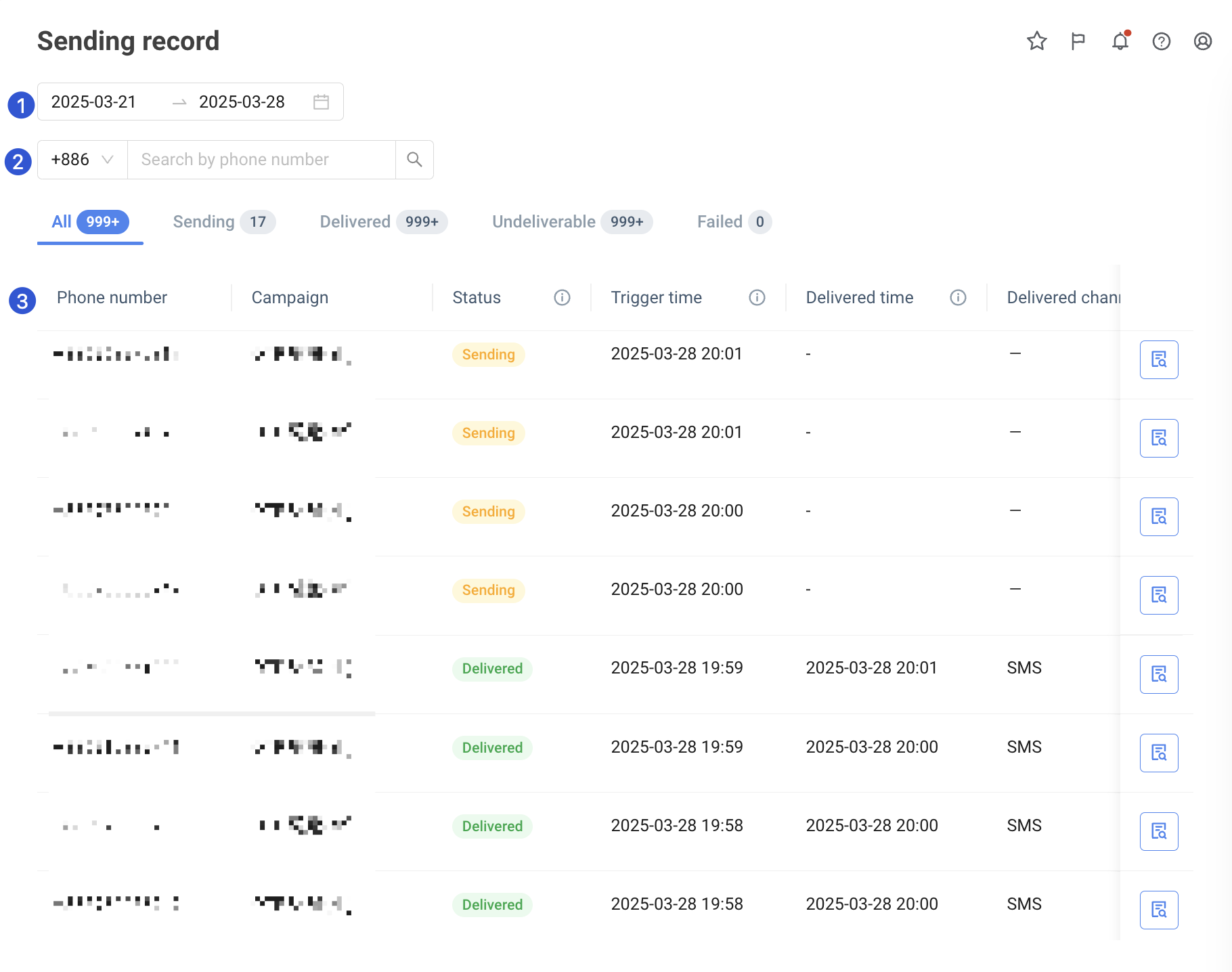The height and width of the screenshot is (972, 1232).
Task: Click the Trigger time info icon
Action: coord(757,298)
